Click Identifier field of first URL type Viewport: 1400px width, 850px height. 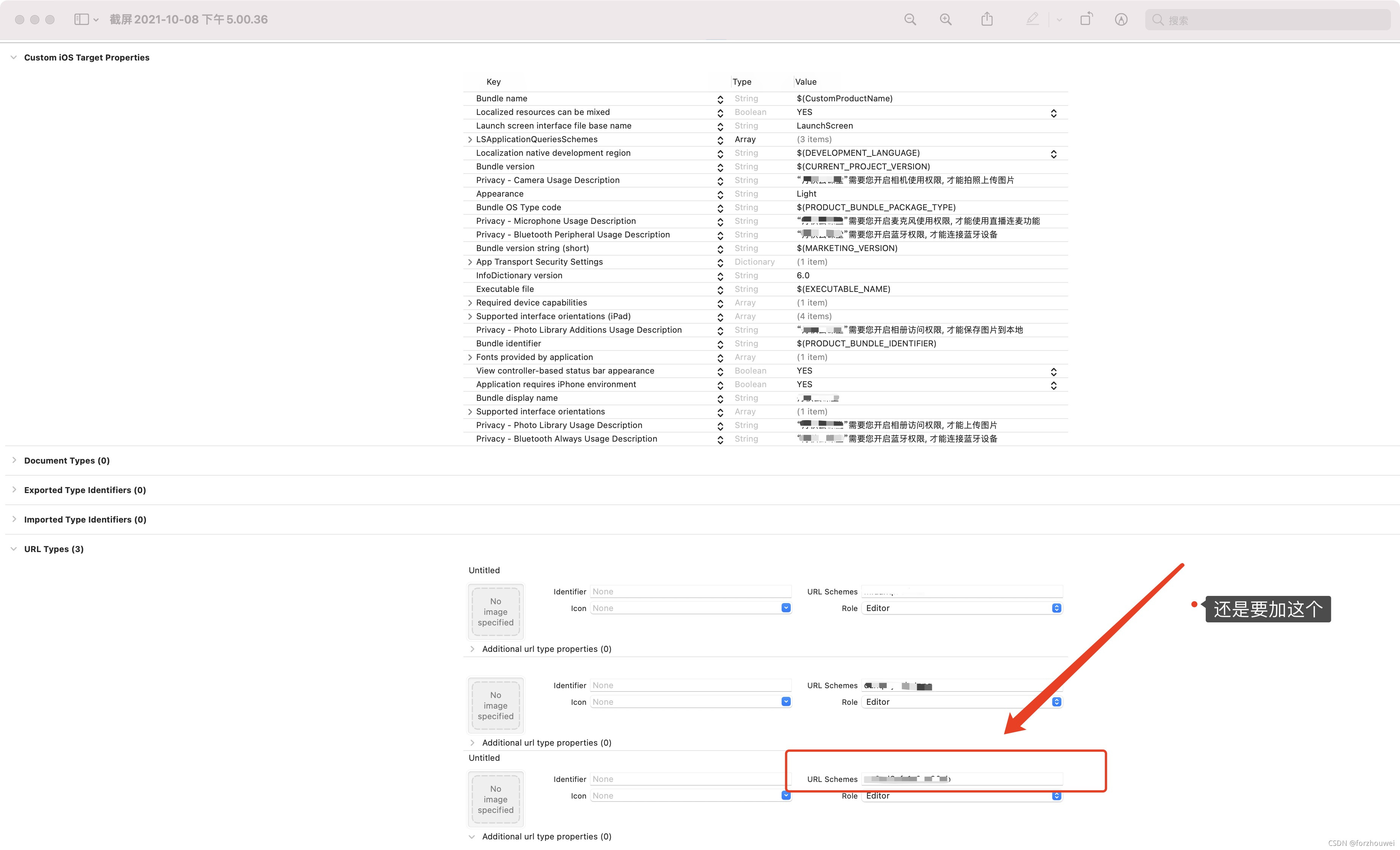pos(690,592)
